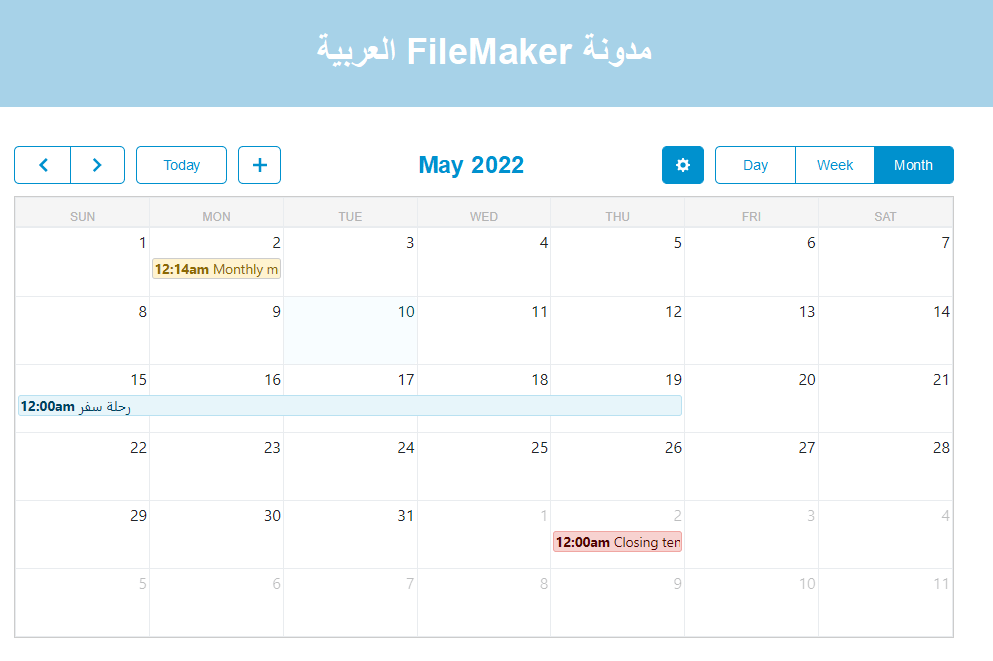The width and height of the screenshot is (993, 661).
Task: Select the Month view tab
Action: pyautogui.click(x=913, y=165)
